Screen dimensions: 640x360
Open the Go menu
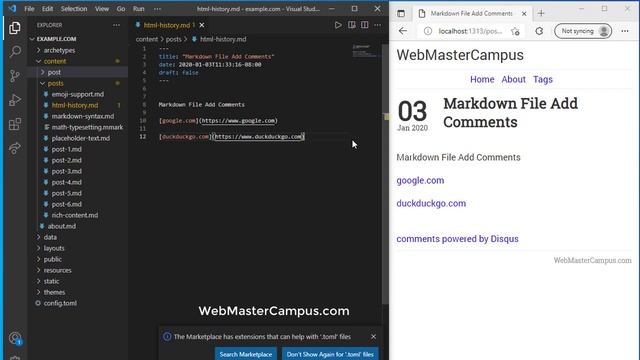[121, 9]
